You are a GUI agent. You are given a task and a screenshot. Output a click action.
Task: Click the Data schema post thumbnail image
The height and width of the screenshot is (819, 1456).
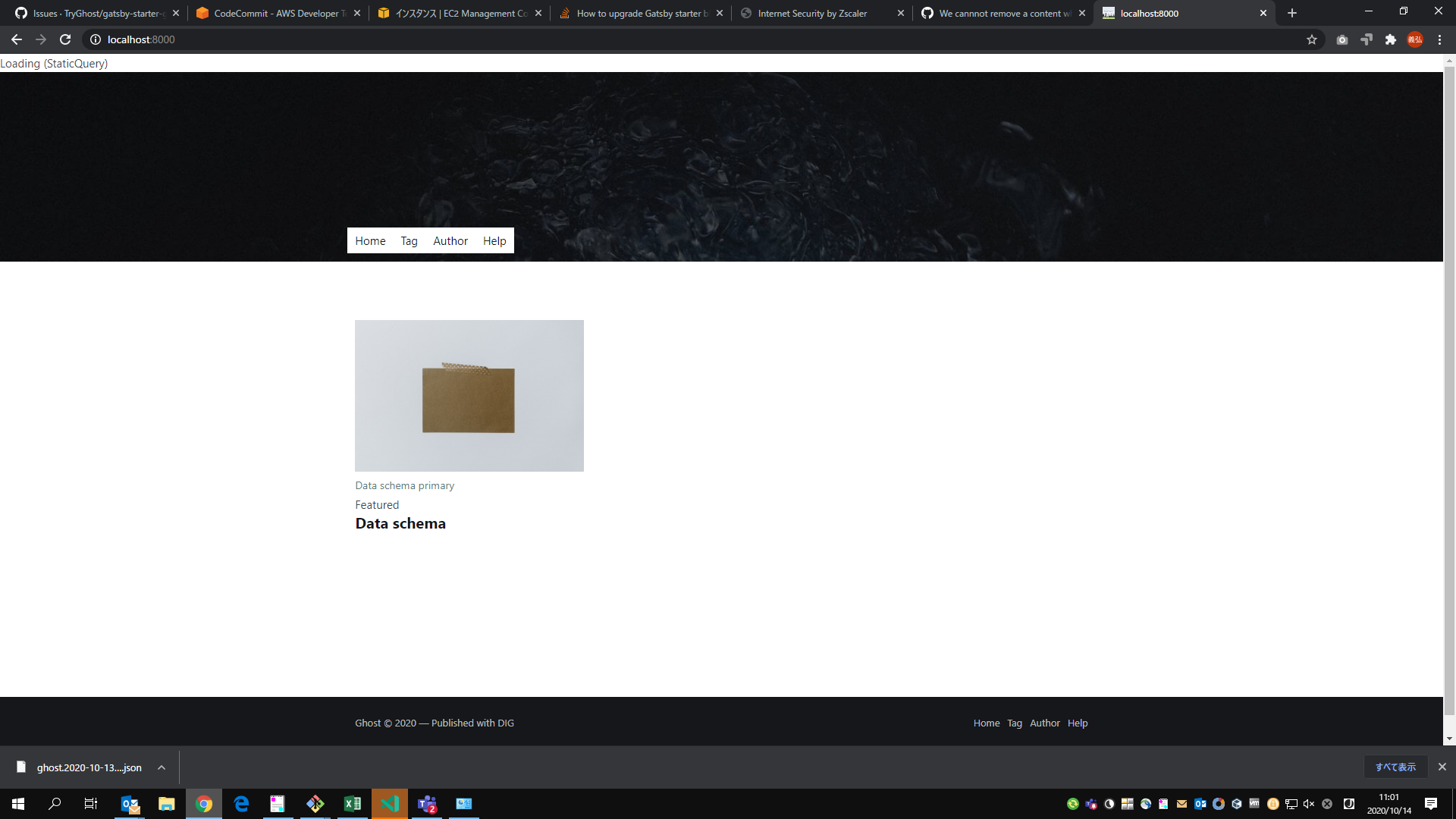pos(469,395)
